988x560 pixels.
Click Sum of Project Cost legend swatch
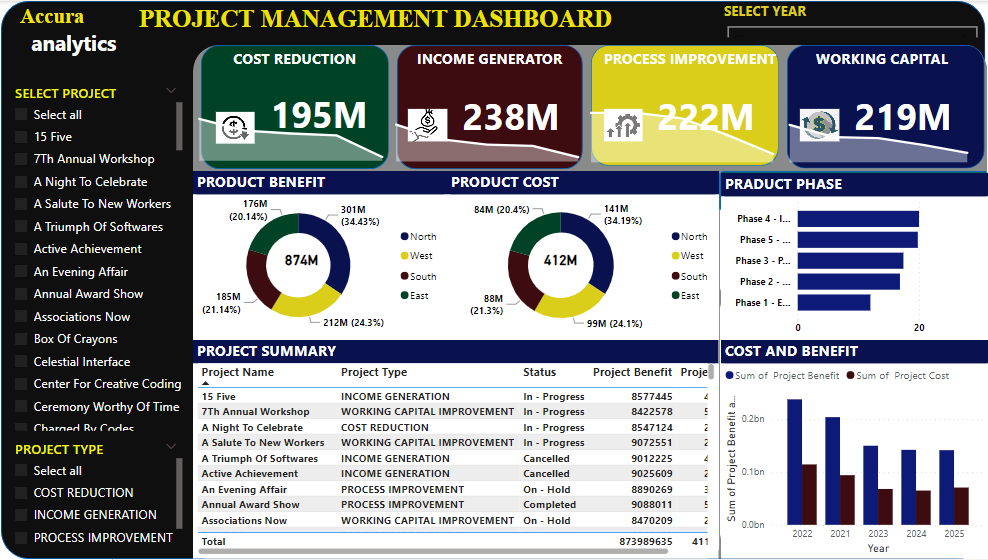click(852, 376)
